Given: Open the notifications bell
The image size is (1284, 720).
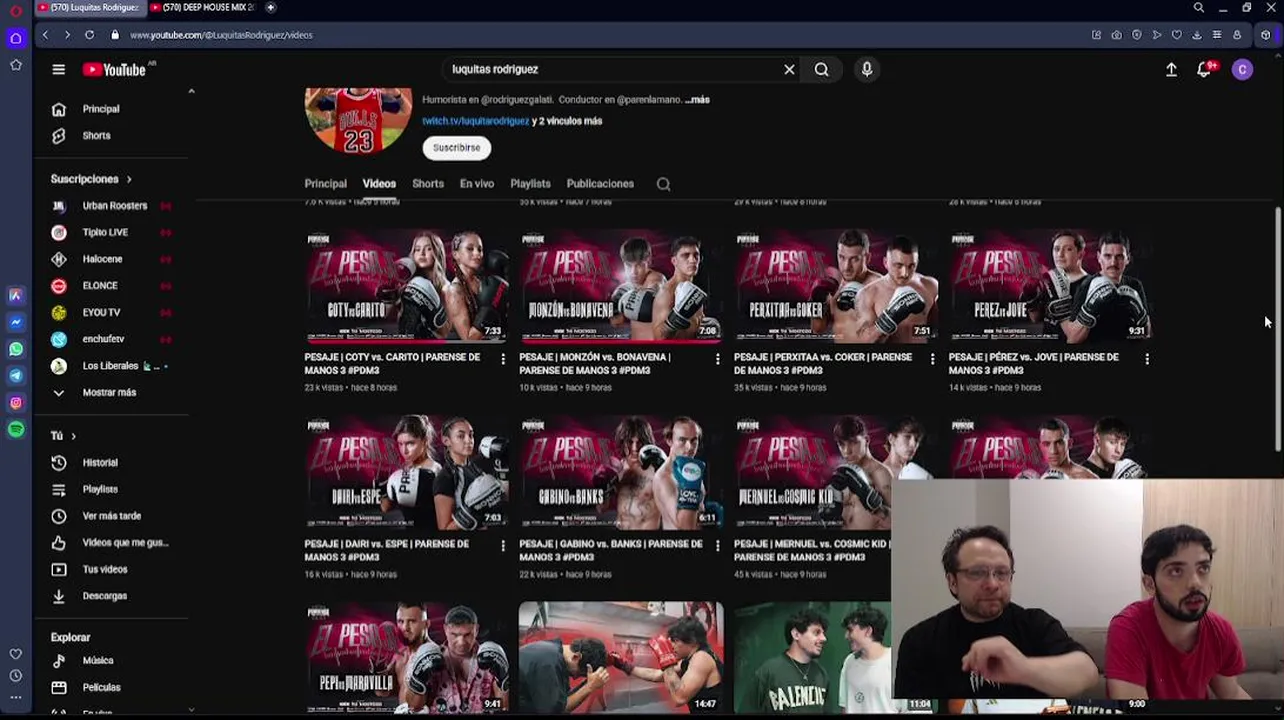Looking at the screenshot, I should tap(1204, 69).
